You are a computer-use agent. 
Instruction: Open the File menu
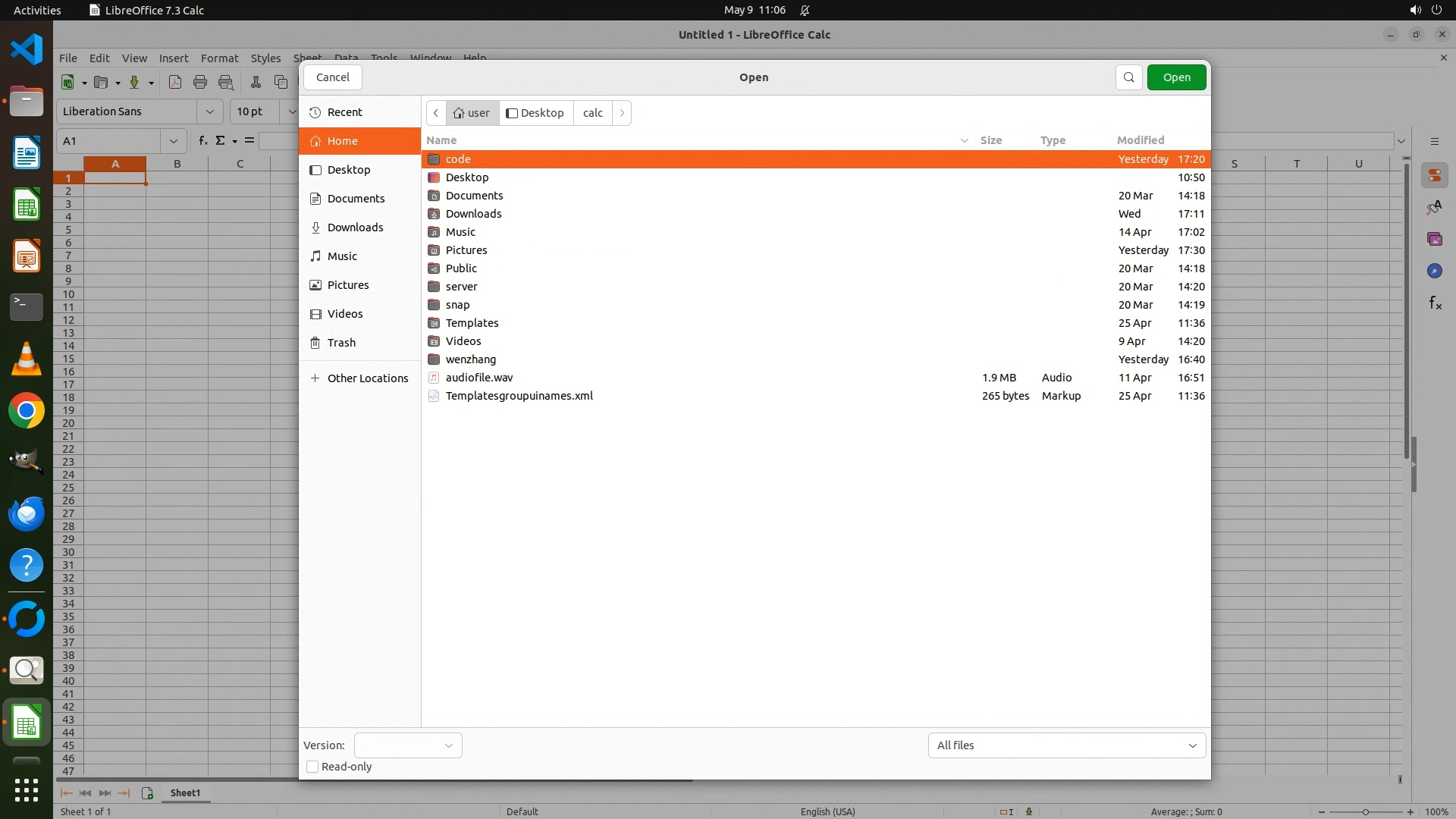pos(68,58)
